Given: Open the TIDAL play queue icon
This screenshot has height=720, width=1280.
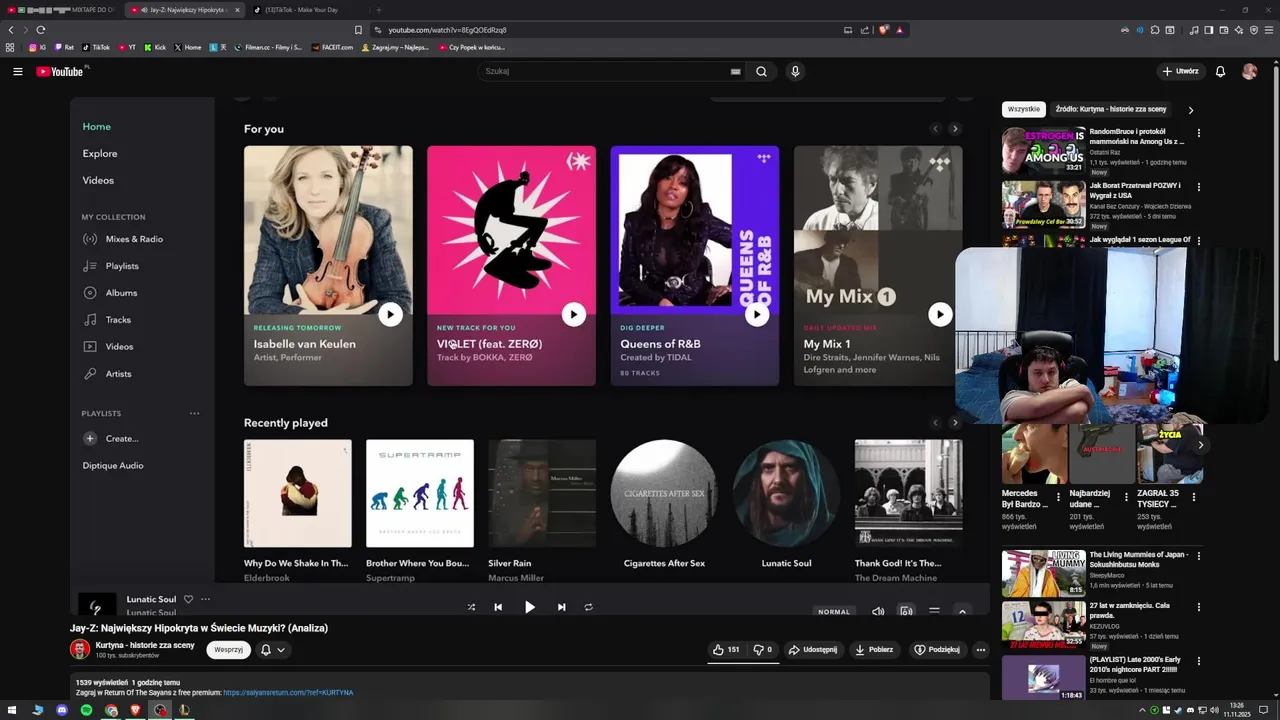Looking at the screenshot, I should 934,610.
